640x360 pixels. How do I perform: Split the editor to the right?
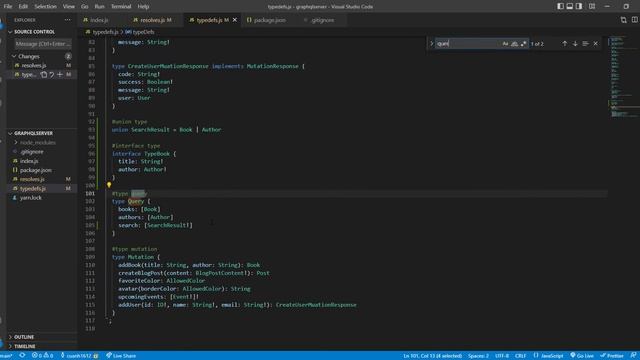point(635,20)
